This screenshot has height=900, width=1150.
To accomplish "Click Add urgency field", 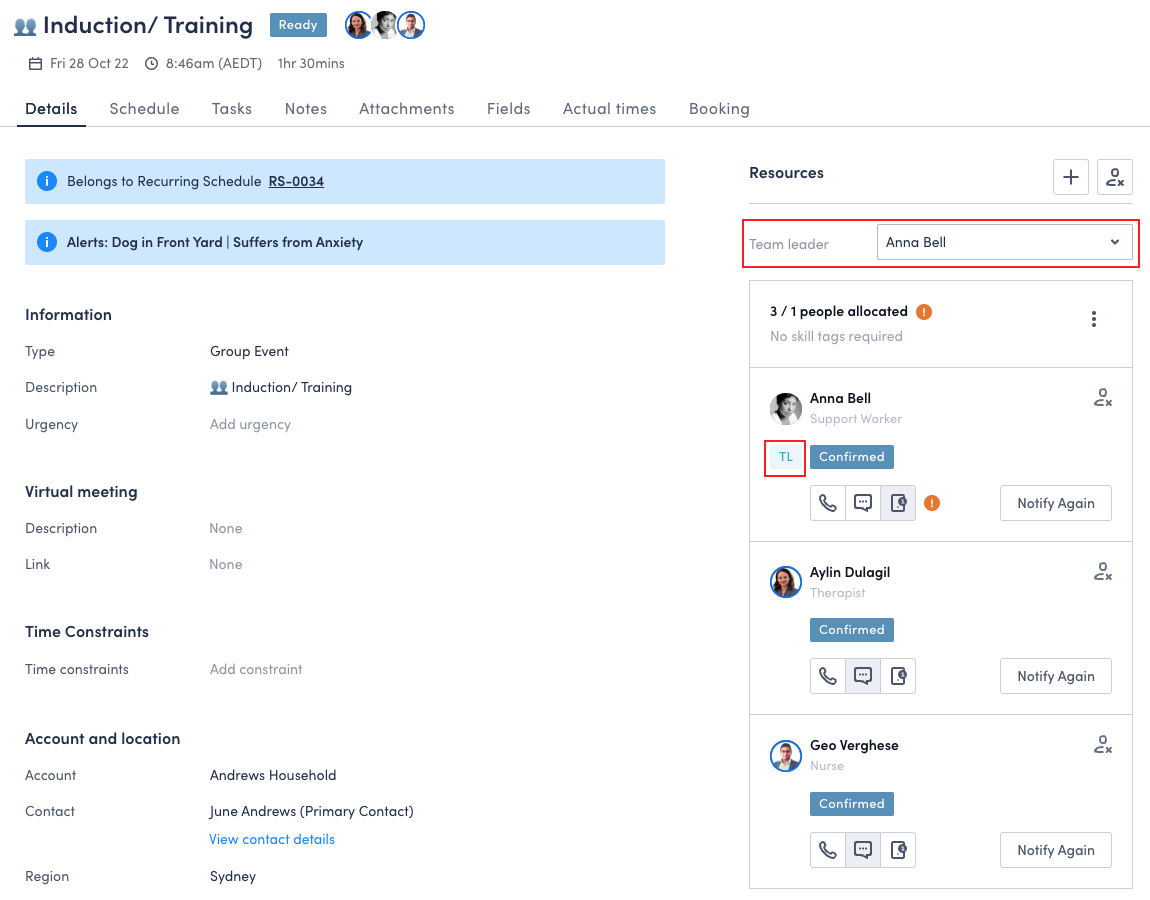I will pos(250,424).
